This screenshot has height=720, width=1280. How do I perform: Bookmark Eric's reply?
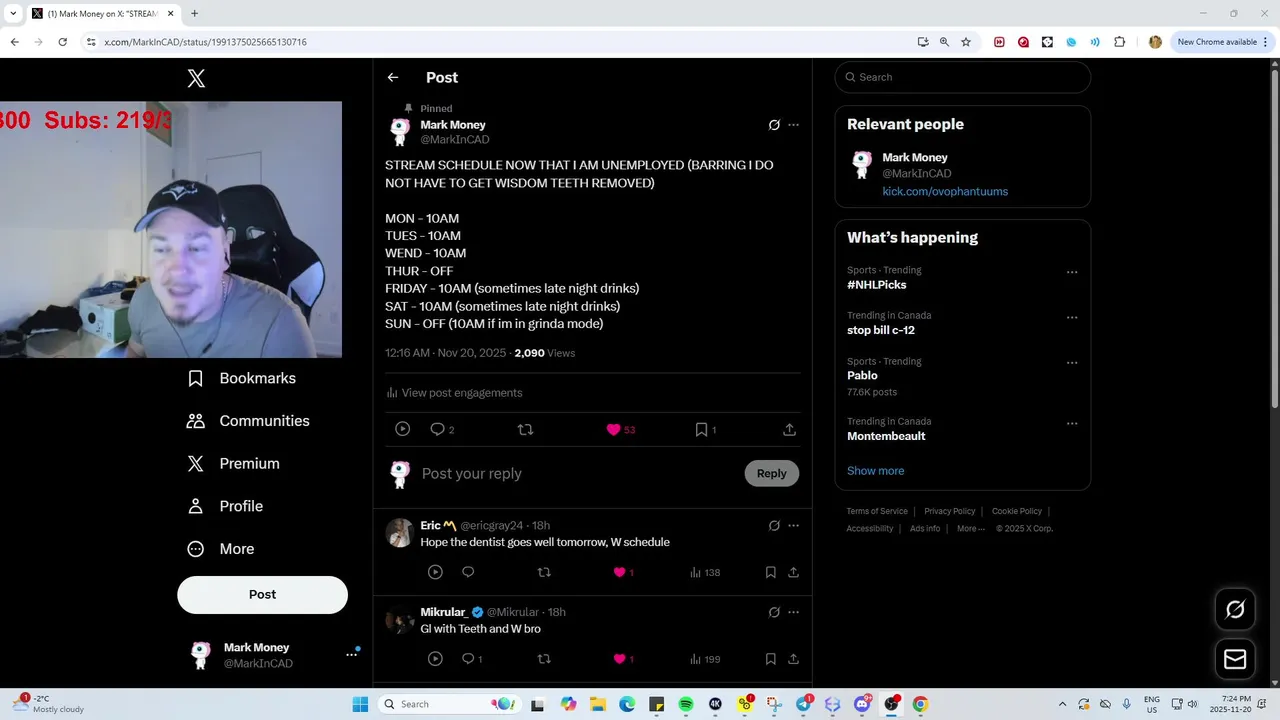click(x=771, y=572)
